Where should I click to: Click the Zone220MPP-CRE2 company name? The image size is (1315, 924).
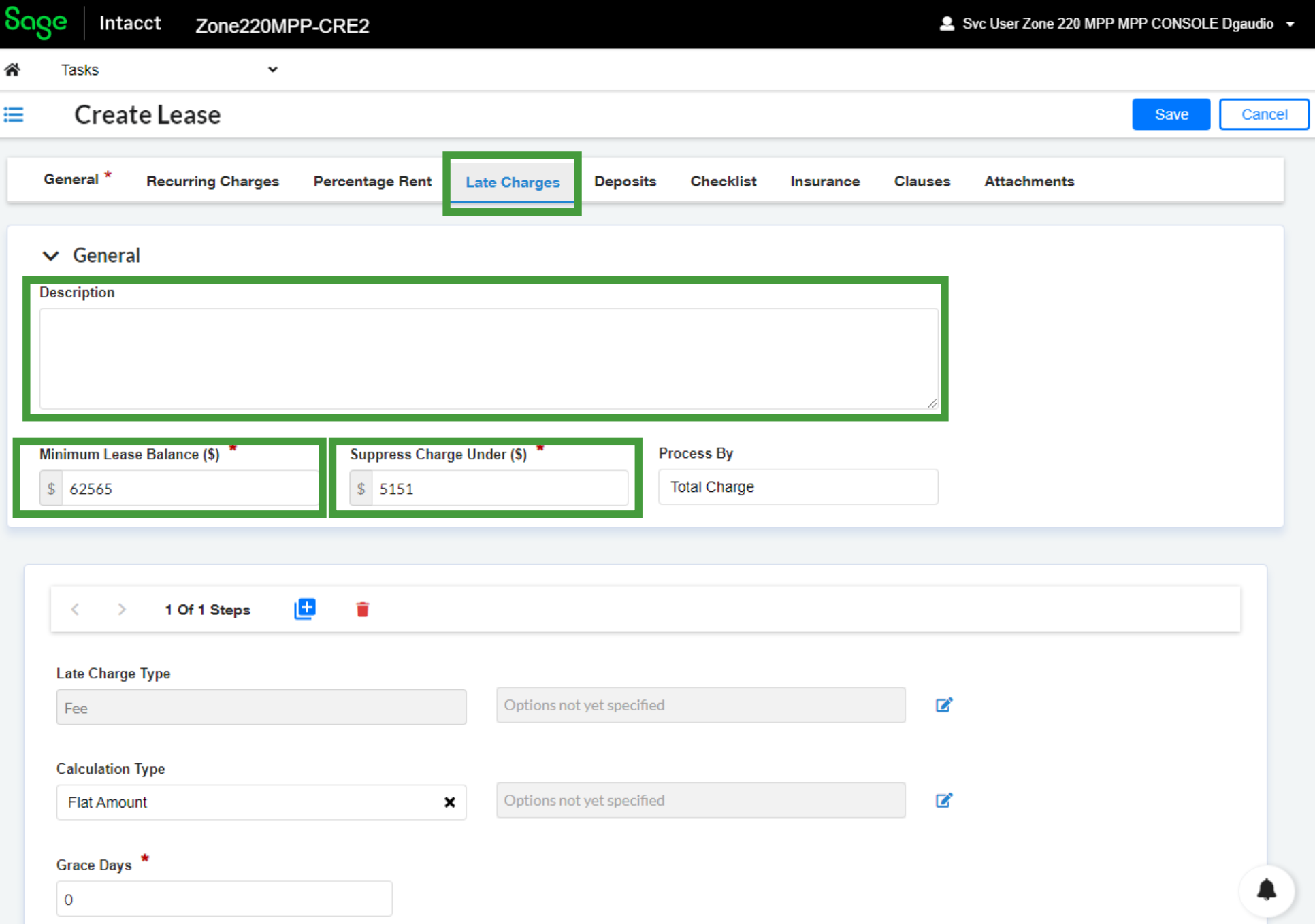tap(282, 25)
